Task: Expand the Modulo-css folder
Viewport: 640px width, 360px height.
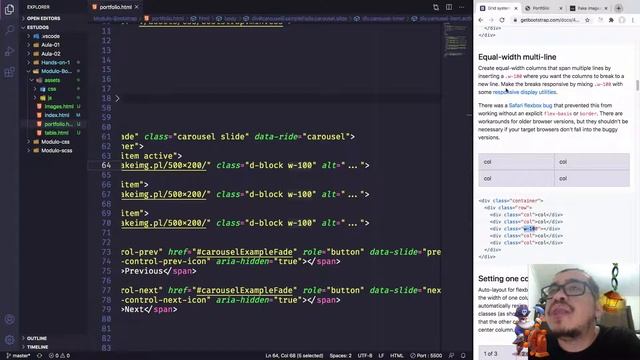Action: (55, 142)
